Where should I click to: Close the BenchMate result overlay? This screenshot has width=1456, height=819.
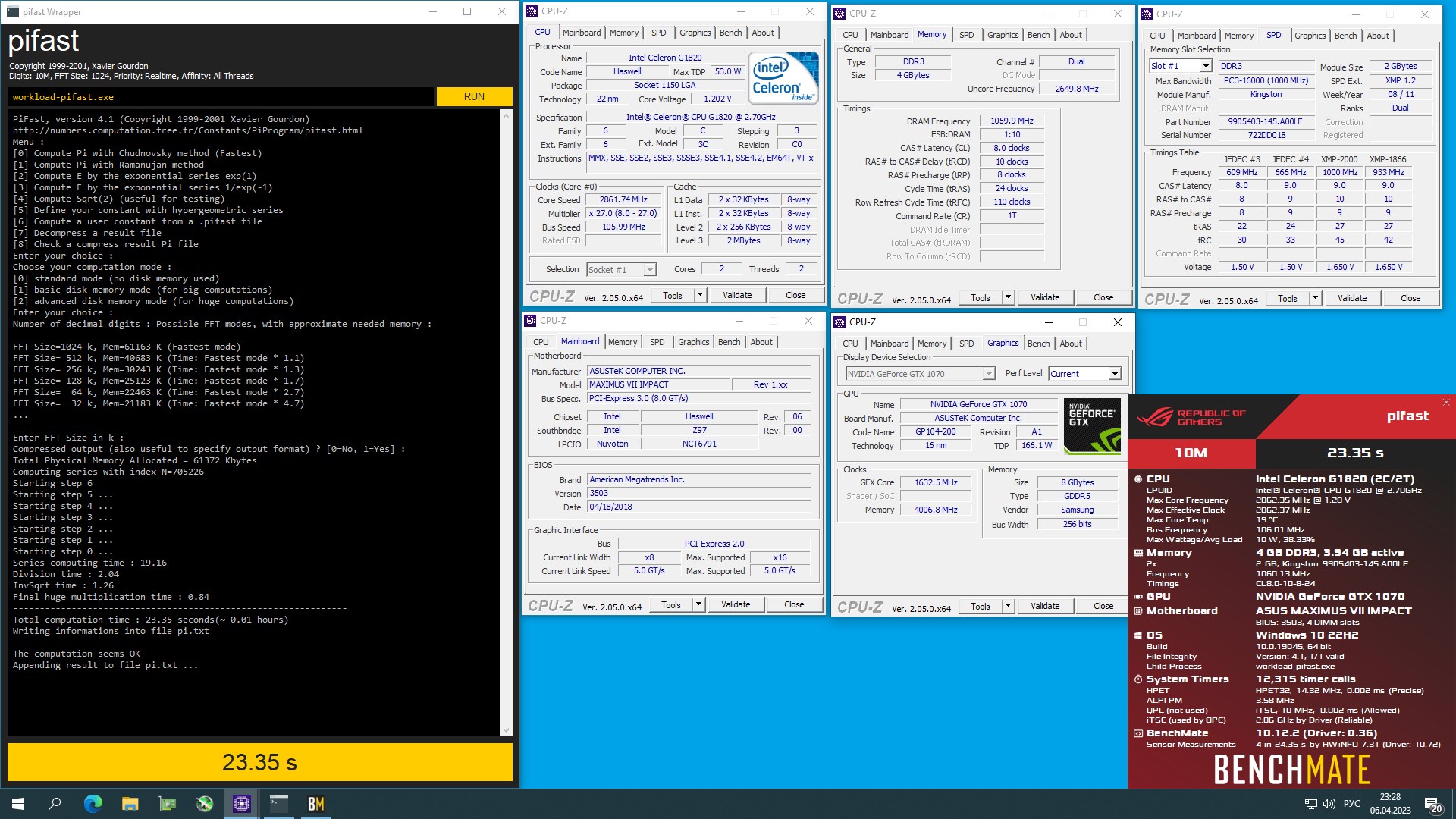(1446, 403)
